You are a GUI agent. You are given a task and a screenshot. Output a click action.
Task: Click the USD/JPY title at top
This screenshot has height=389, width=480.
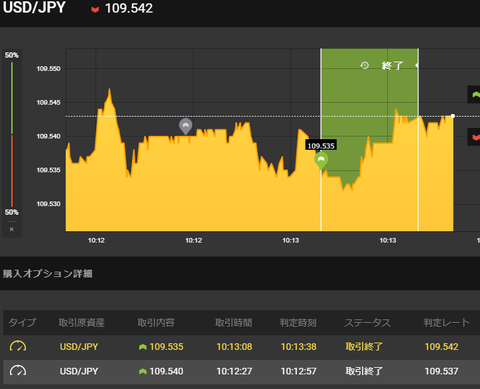[34, 8]
